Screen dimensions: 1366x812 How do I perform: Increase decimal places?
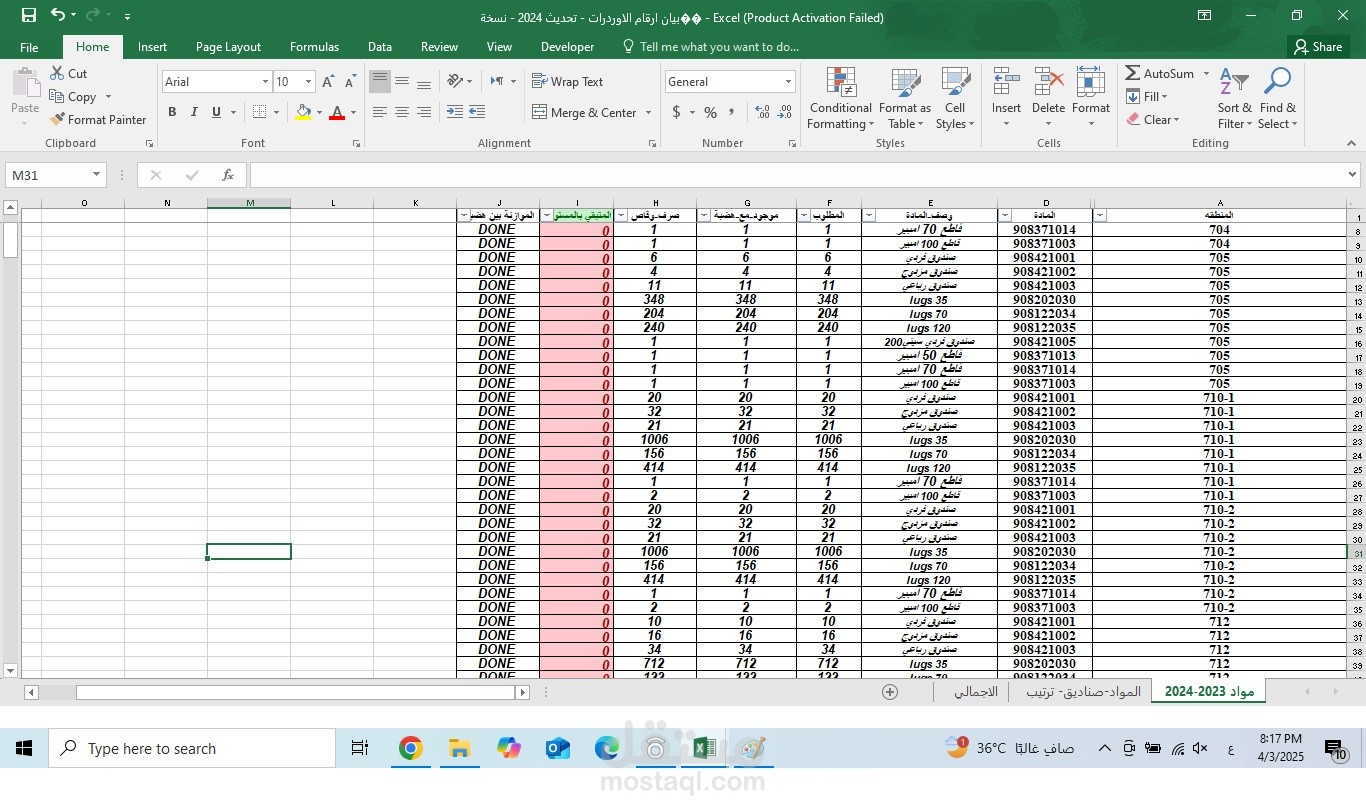coord(762,112)
